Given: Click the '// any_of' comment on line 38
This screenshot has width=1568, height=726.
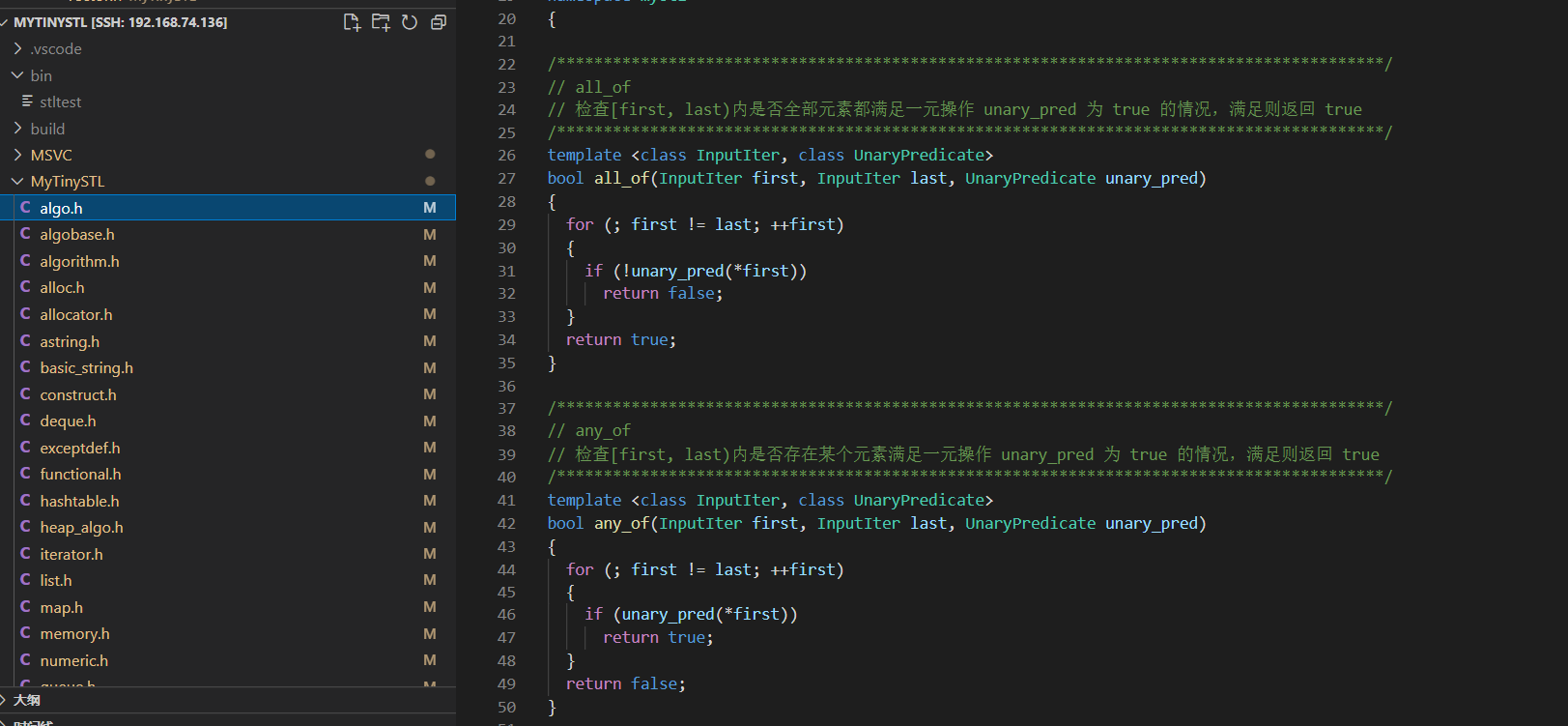Looking at the screenshot, I should tap(589, 430).
